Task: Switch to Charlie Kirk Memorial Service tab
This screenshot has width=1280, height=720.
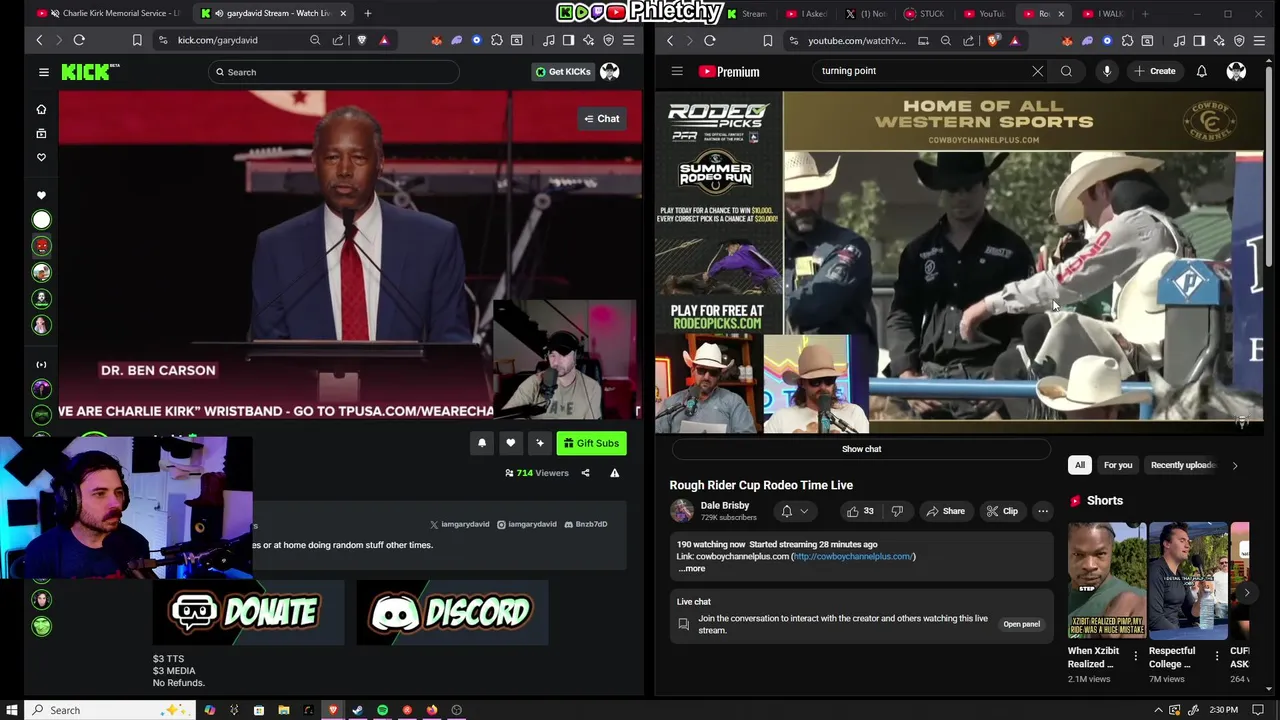Action: [109, 13]
